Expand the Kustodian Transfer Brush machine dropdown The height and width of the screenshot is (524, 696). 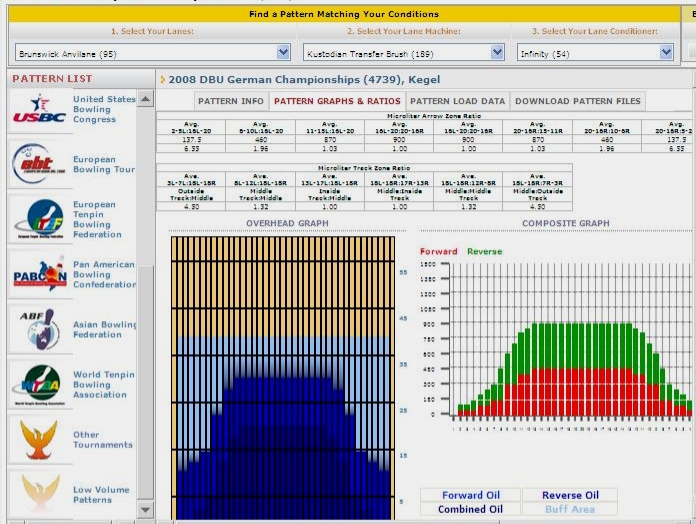click(x=497, y=52)
